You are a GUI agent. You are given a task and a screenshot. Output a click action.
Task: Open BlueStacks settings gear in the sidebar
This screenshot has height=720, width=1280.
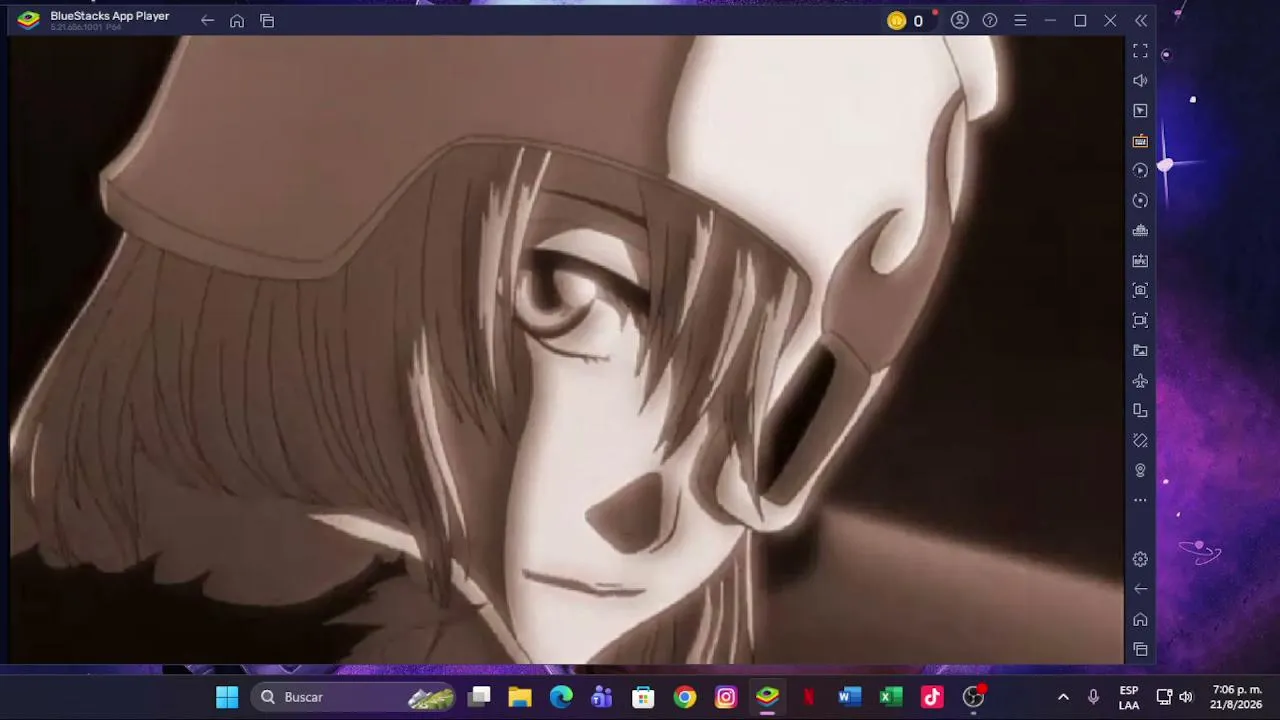pos(1140,559)
